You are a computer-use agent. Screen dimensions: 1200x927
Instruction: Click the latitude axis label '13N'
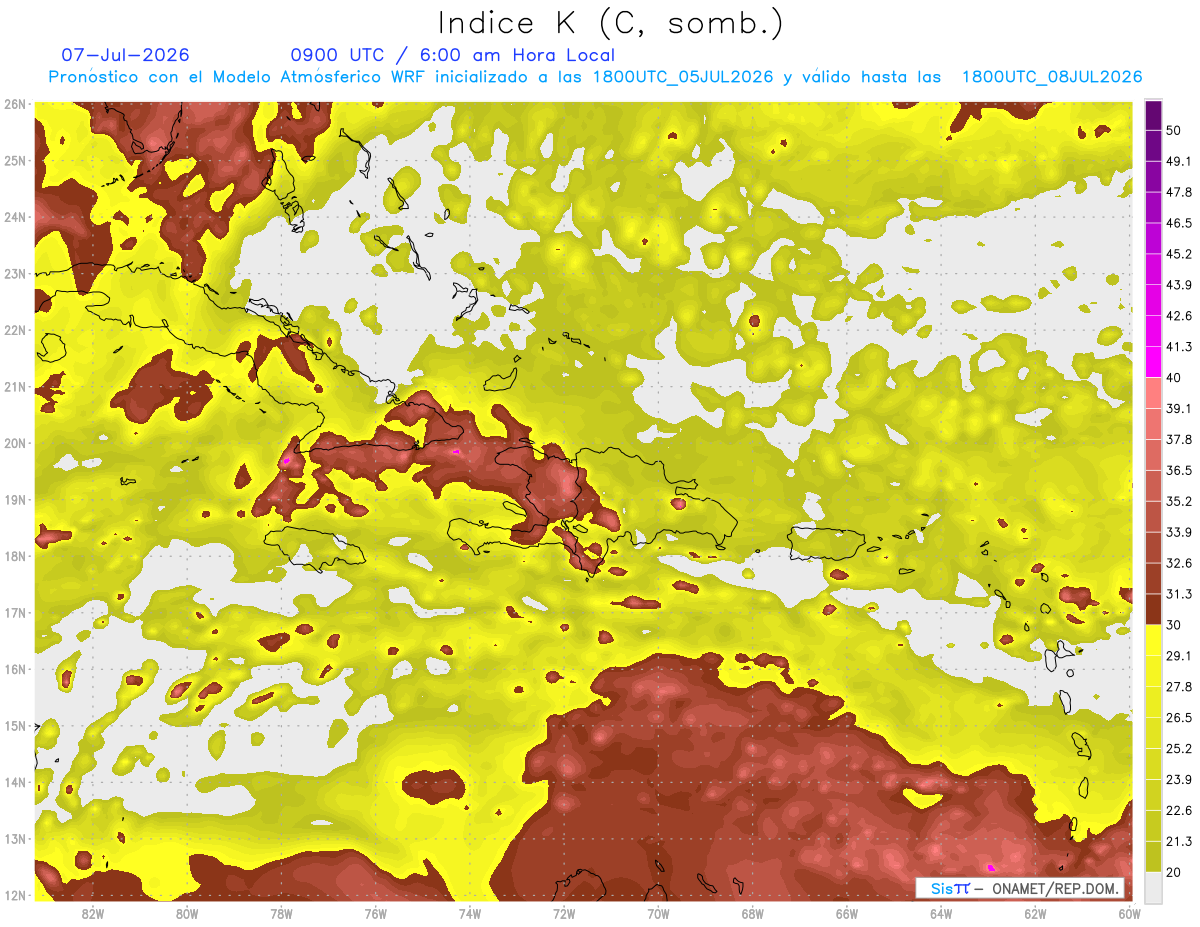[15, 839]
